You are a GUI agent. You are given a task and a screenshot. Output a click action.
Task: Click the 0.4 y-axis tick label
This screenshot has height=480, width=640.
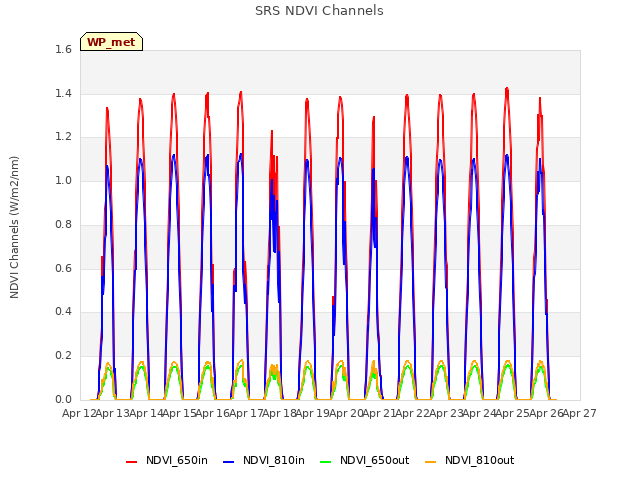pos(63,312)
